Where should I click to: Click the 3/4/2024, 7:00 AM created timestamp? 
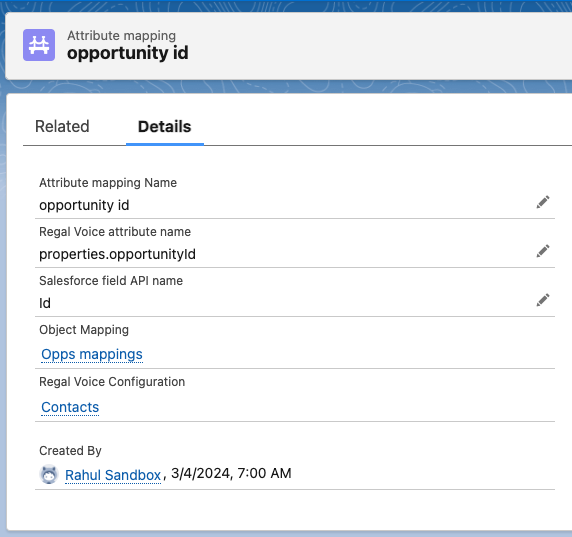[x=231, y=473]
